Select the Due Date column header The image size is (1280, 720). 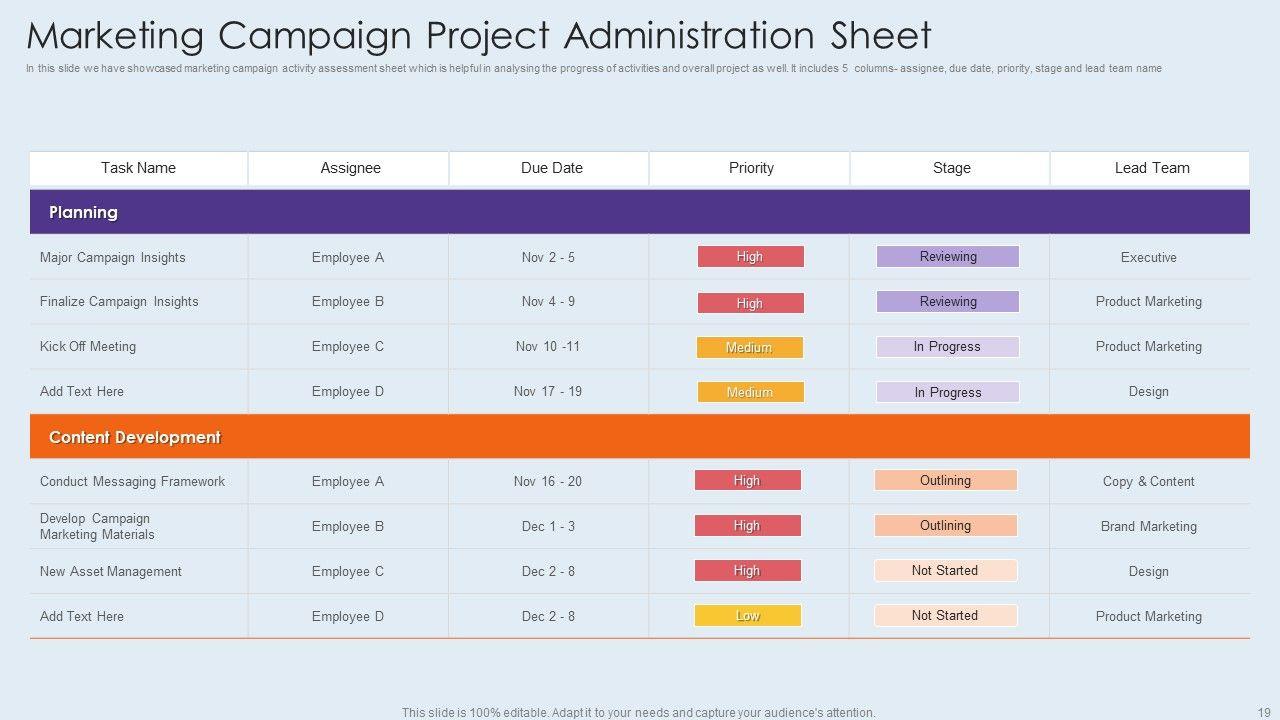click(x=551, y=168)
